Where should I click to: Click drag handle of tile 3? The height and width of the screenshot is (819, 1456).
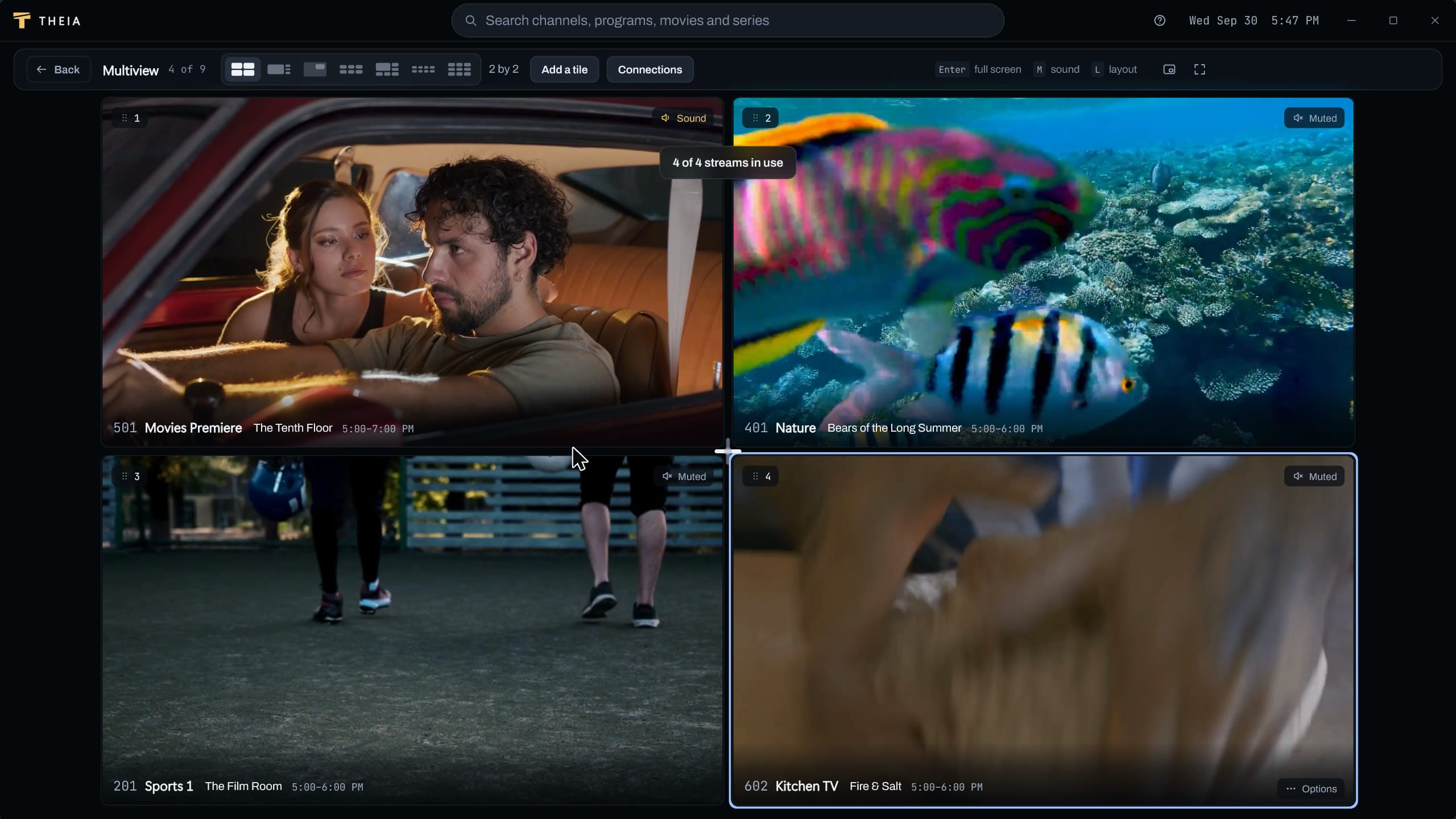[124, 477]
